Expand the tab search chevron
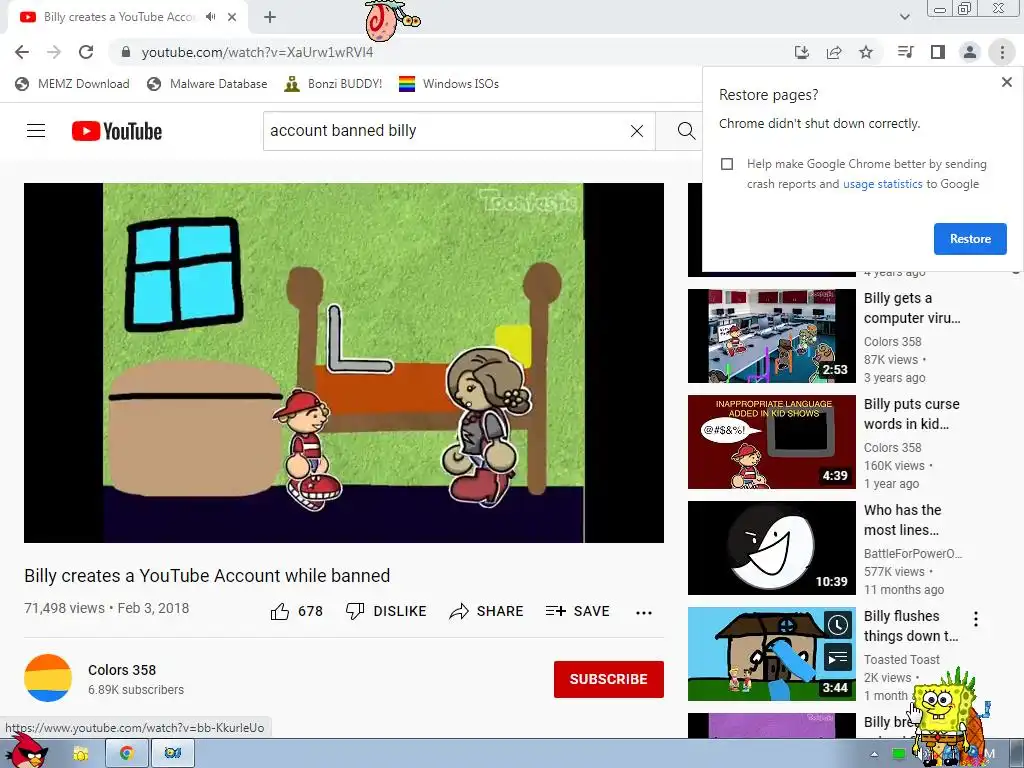 pos(904,17)
